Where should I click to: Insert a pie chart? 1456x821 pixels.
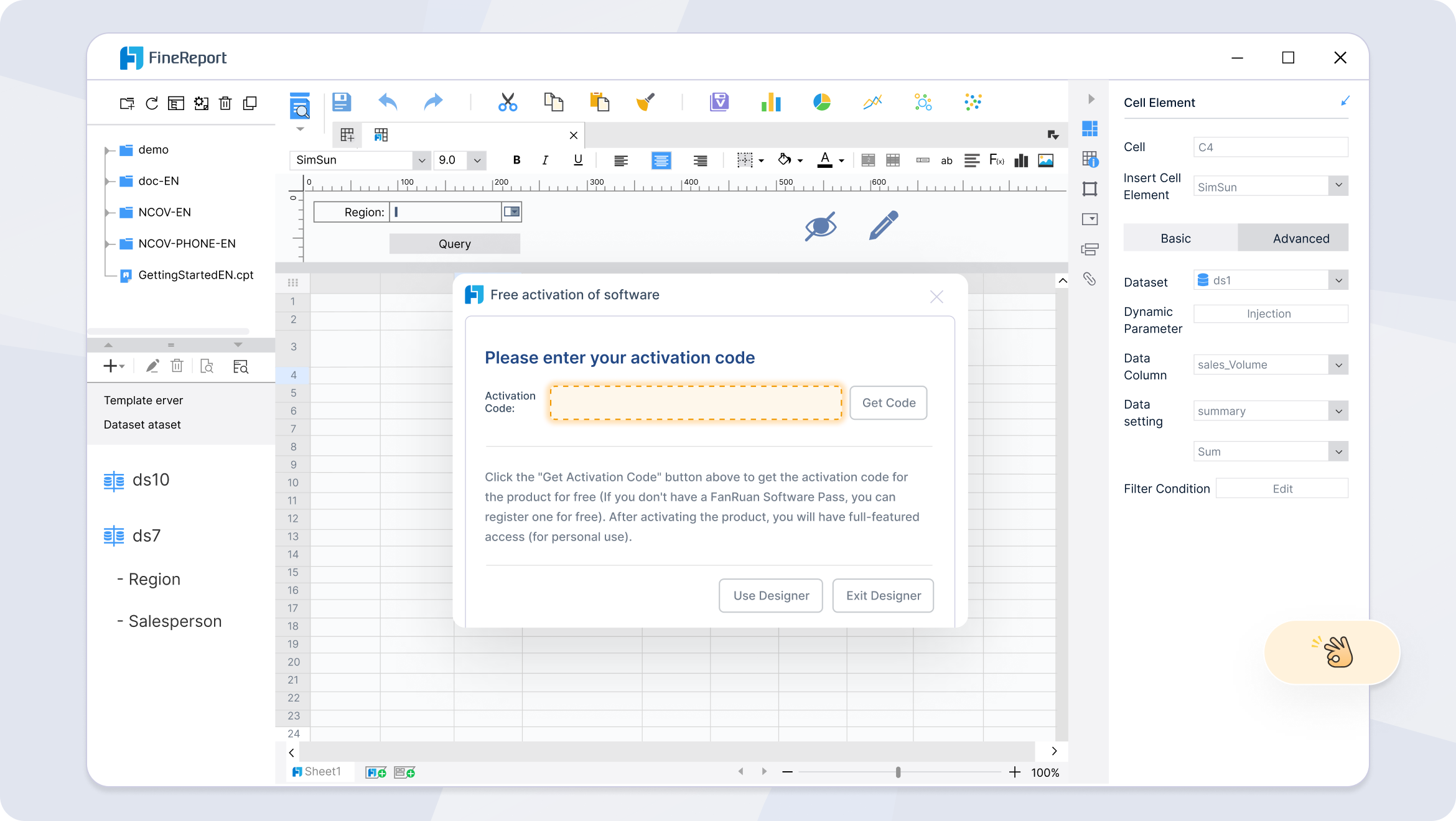[x=822, y=102]
